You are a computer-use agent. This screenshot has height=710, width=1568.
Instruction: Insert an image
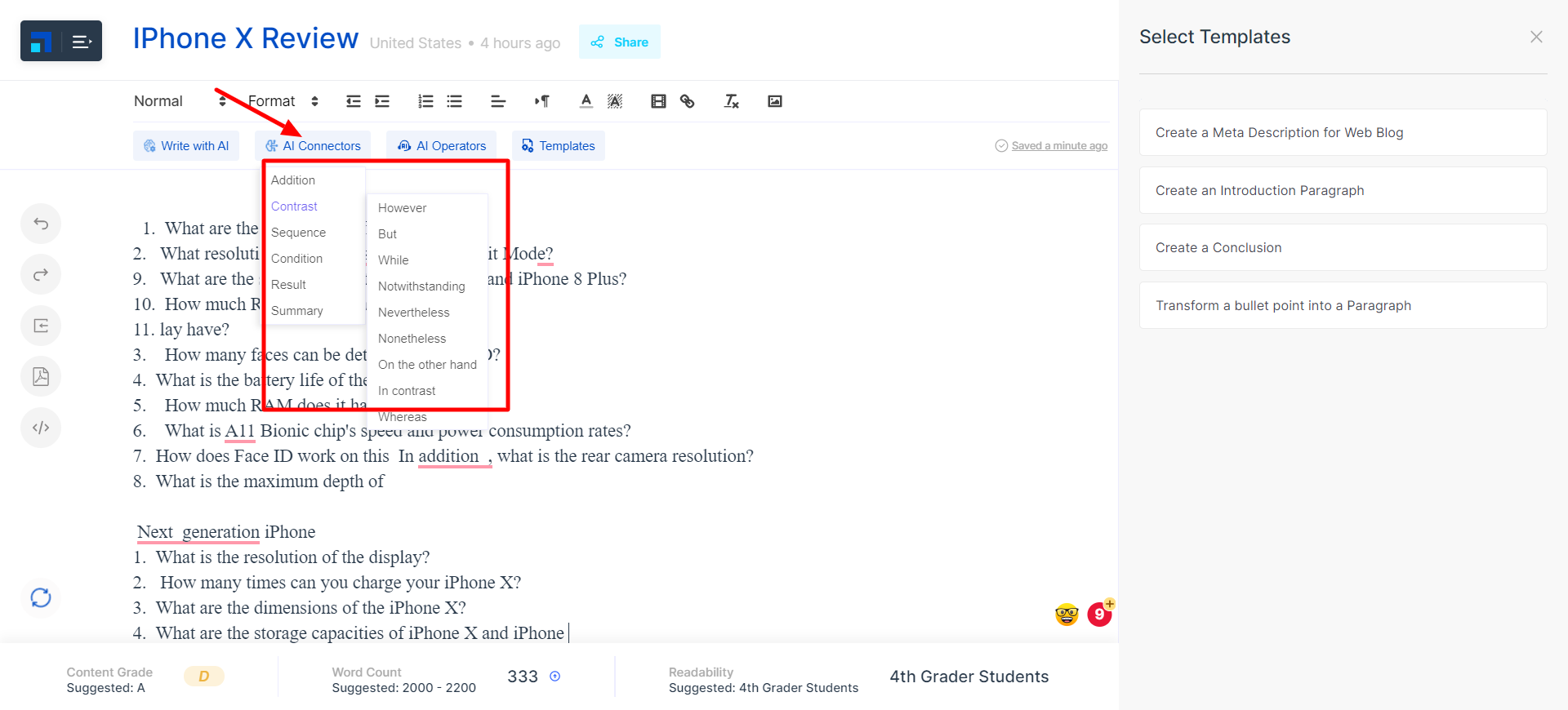point(775,101)
